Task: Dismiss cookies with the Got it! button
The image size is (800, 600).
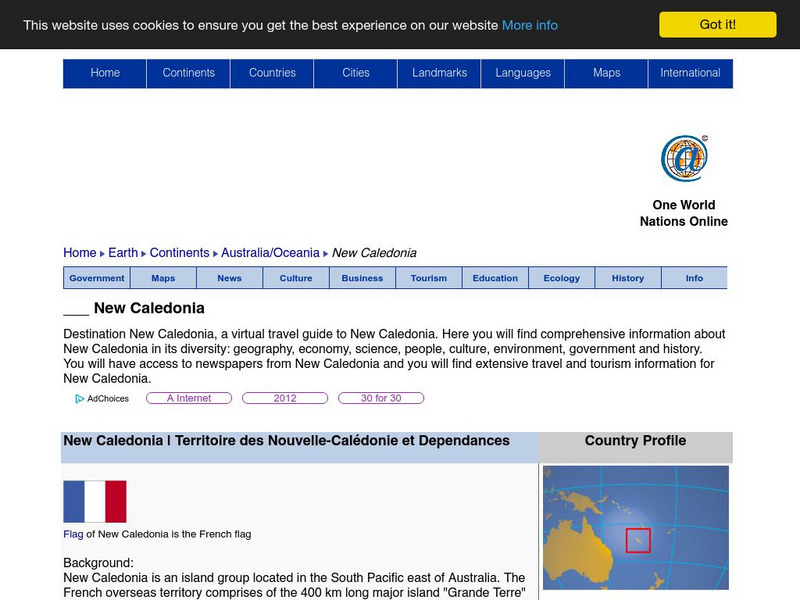Action: click(716, 24)
